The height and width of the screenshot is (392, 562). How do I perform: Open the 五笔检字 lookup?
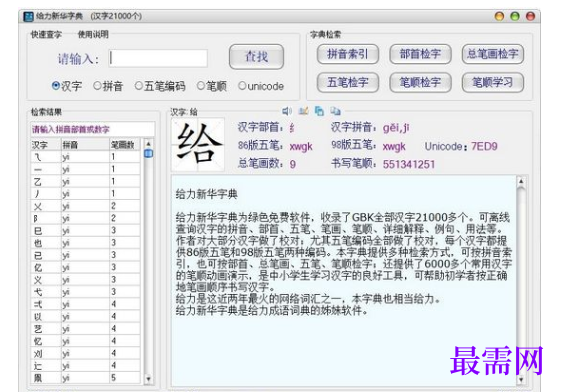348,82
